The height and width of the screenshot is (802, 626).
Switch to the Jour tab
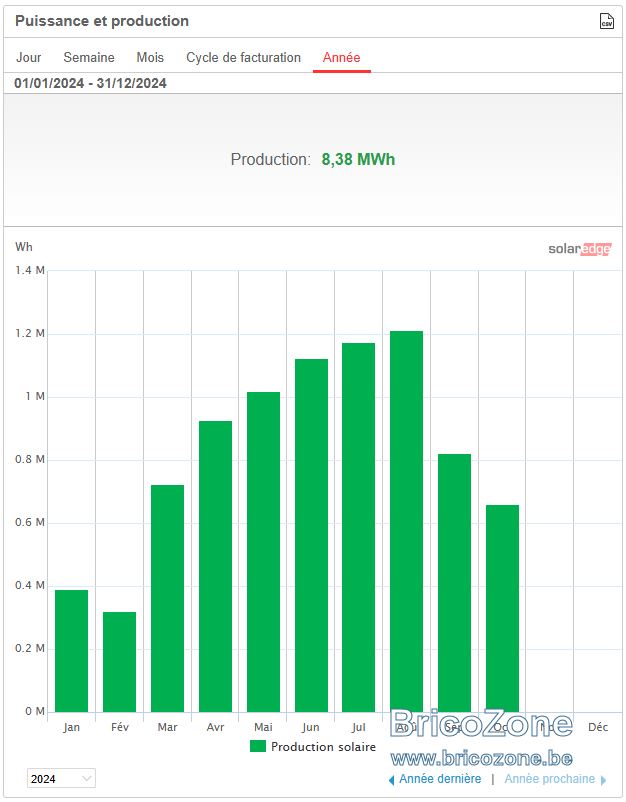(29, 57)
